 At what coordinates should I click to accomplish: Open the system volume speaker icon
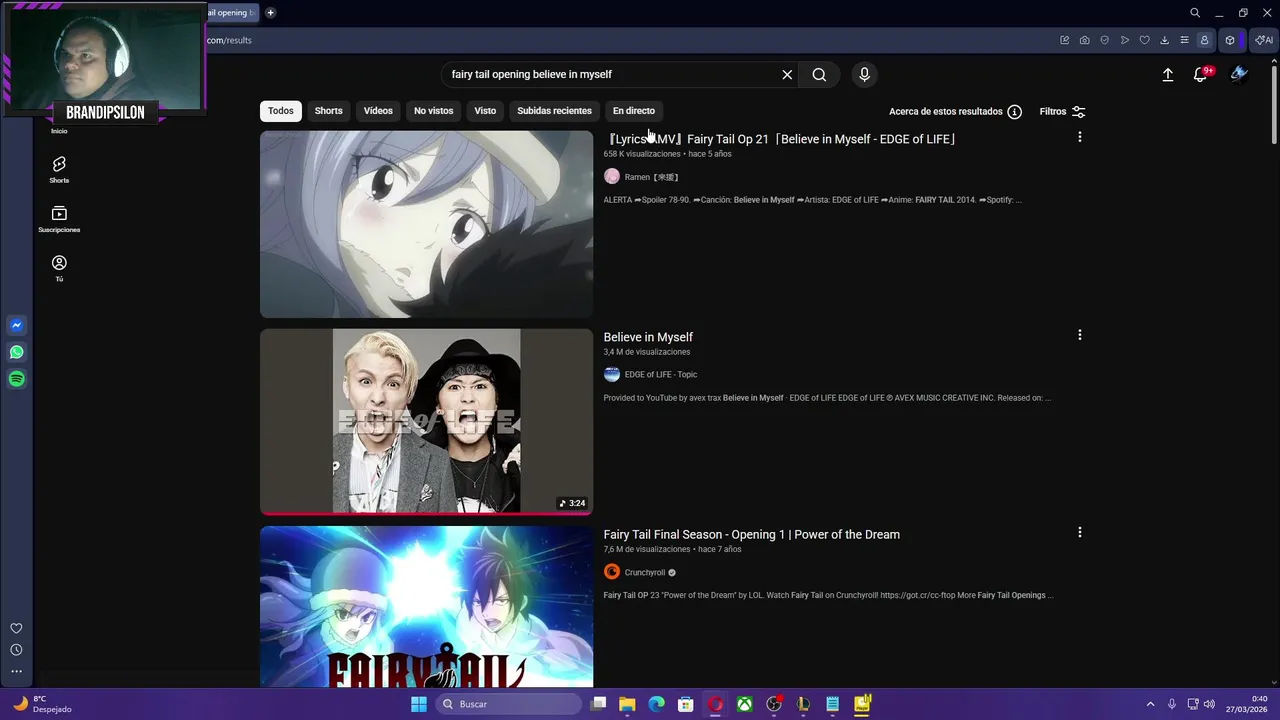click(x=1209, y=704)
